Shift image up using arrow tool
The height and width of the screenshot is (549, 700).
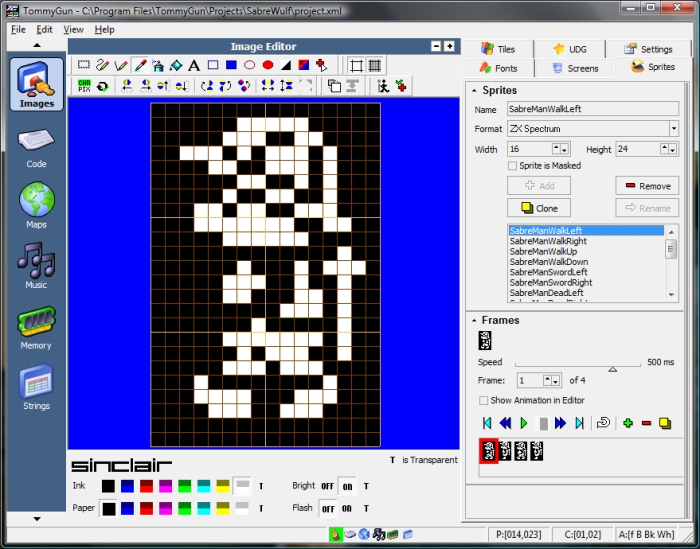tap(163, 86)
